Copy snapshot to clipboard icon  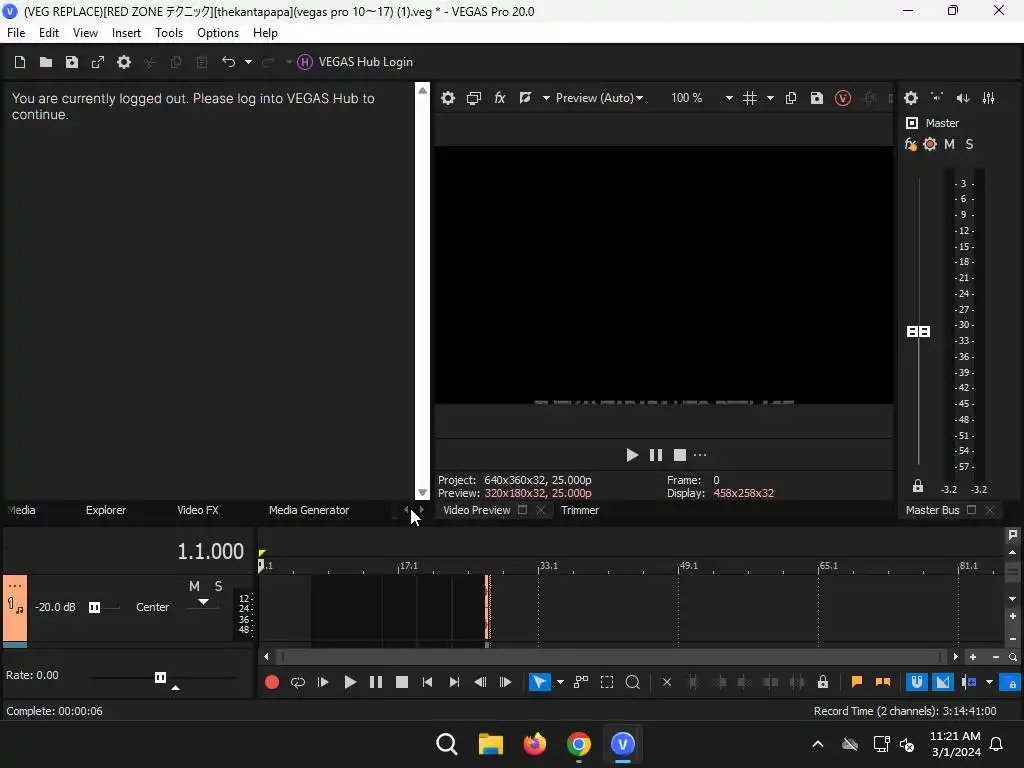click(x=791, y=98)
